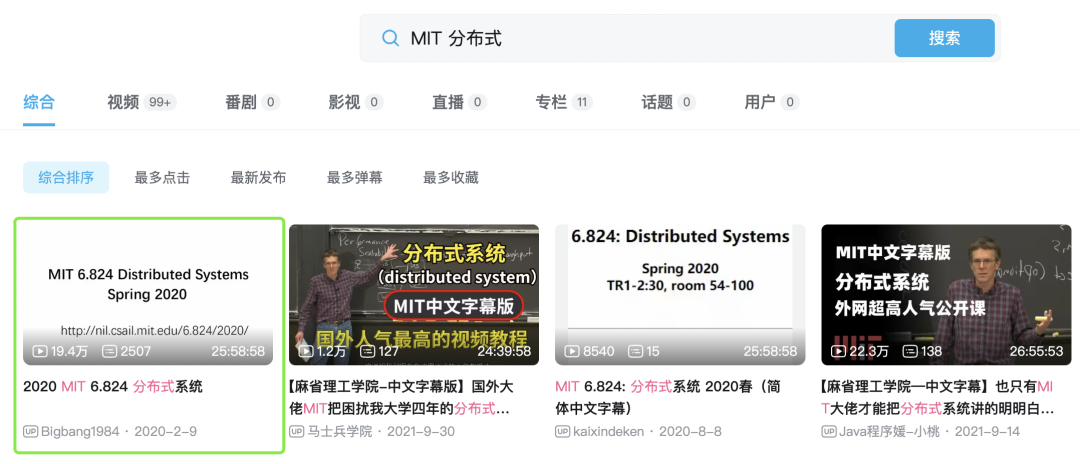This screenshot has height=464, width=1080.
Task: Click the upload date 2021-9-14
Action: 987,432
